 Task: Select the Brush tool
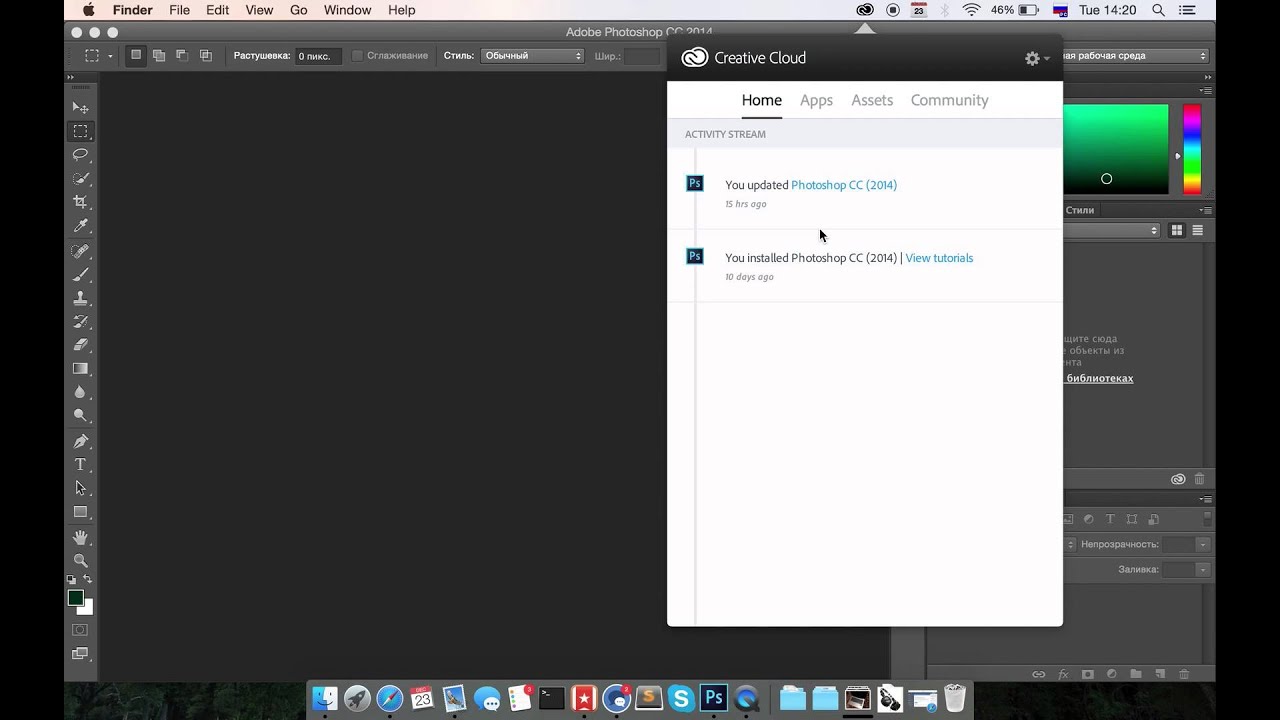[x=81, y=275]
